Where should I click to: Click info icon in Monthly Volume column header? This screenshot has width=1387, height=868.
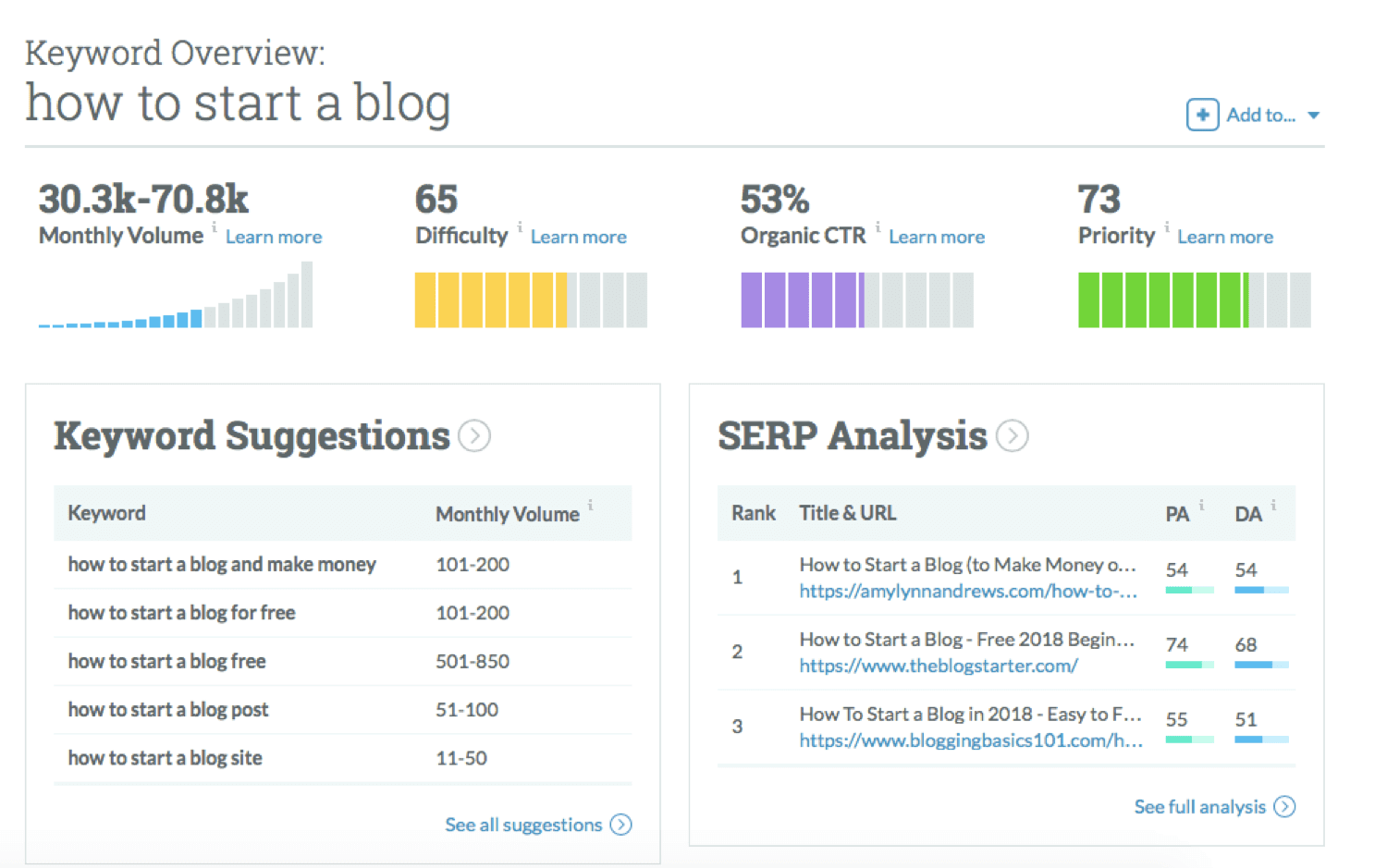tap(590, 506)
